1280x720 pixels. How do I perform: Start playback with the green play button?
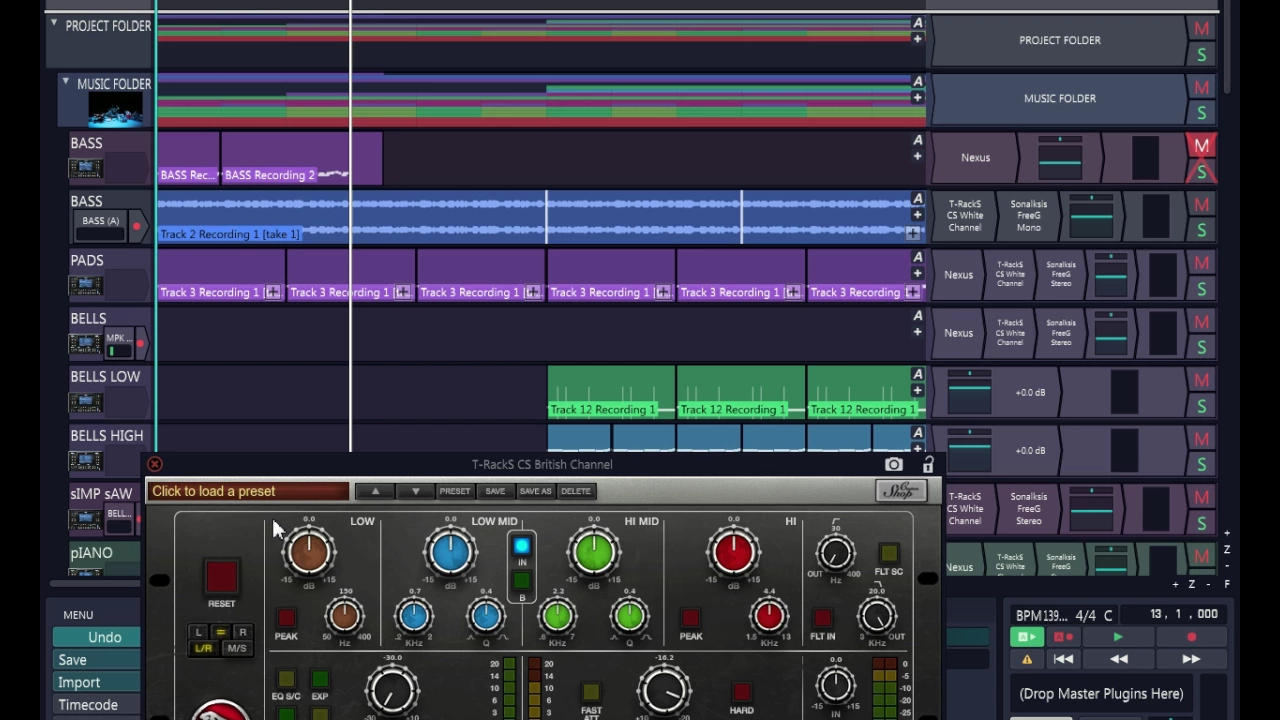coord(1118,637)
